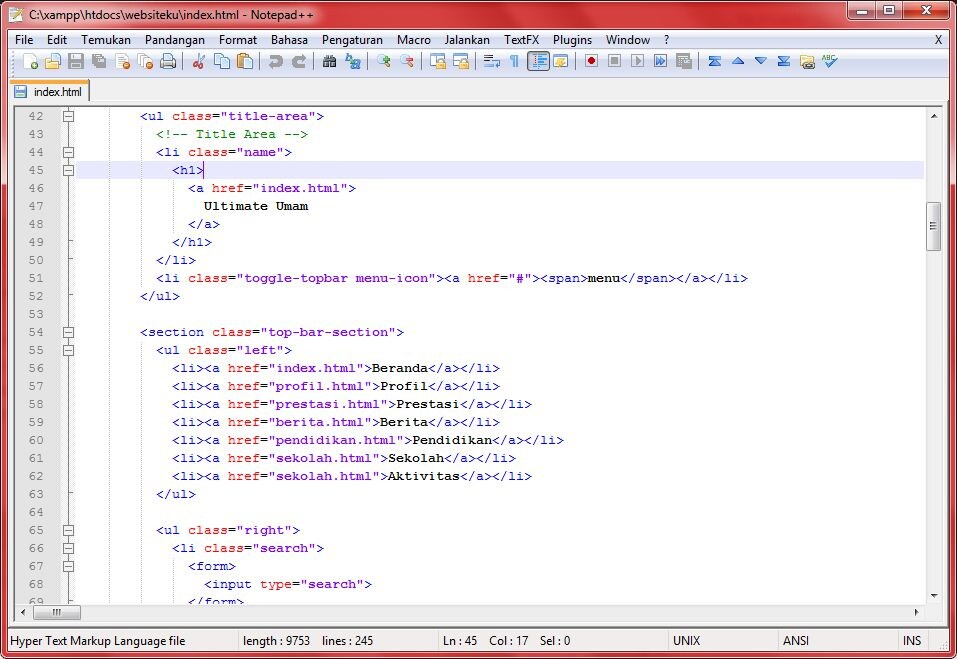
Task: Click the Copy icon in toolbar
Action: (222, 61)
